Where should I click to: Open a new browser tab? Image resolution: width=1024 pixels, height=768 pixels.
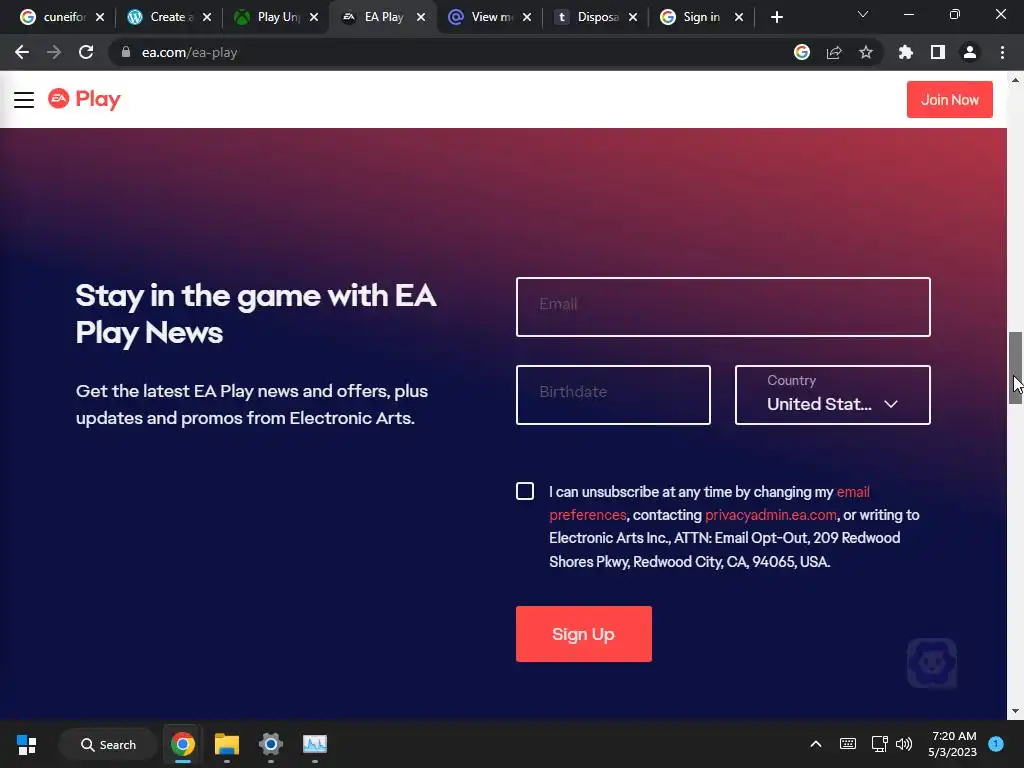(x=776, y=17)
